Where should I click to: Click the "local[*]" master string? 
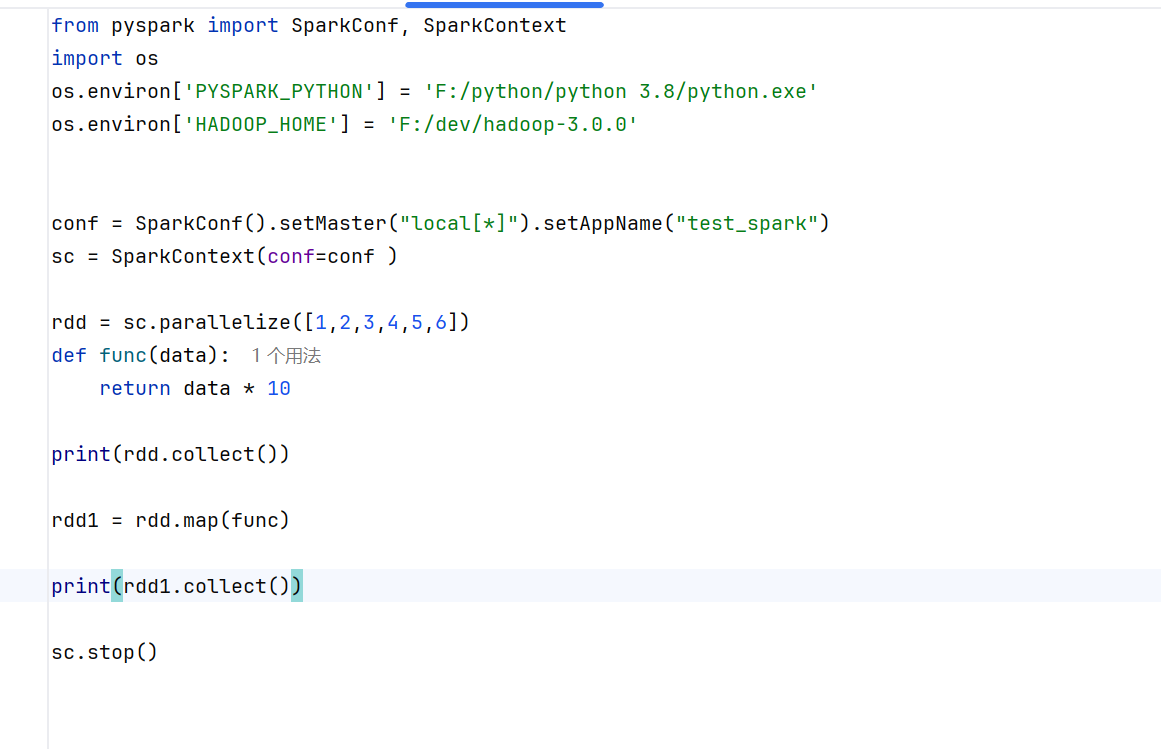coord(459,224)
